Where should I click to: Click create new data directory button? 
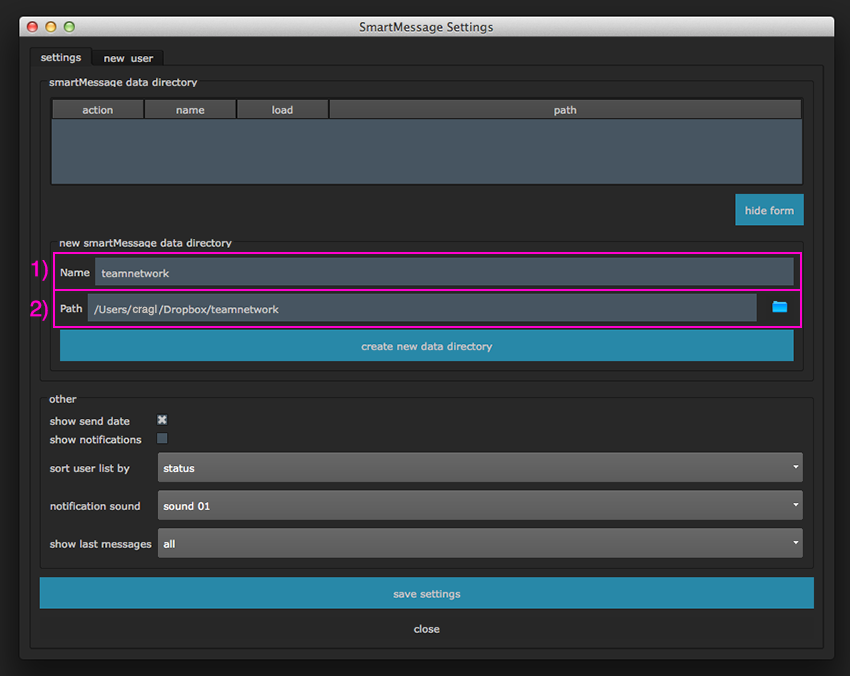pyautogui.click(x=426, y=346)
